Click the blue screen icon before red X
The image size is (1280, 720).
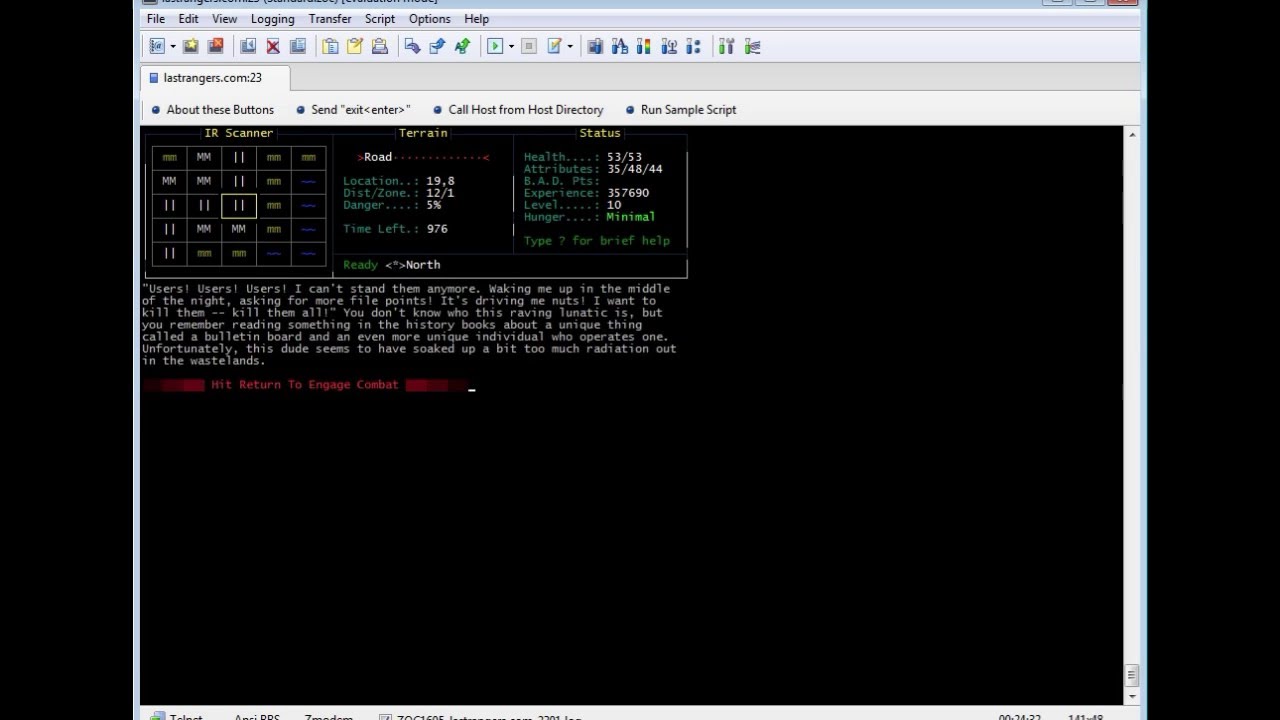tap(248, 46)
